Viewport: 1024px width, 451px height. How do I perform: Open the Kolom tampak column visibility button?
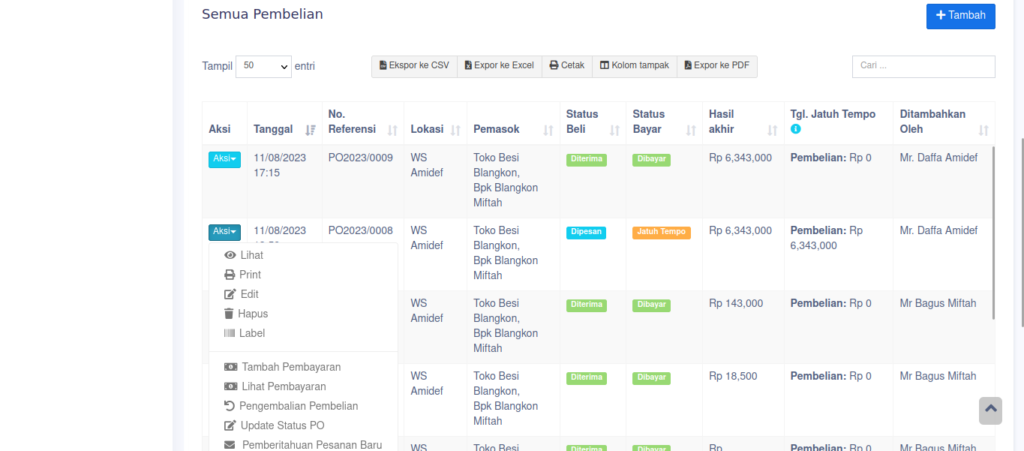click(634, 66)
